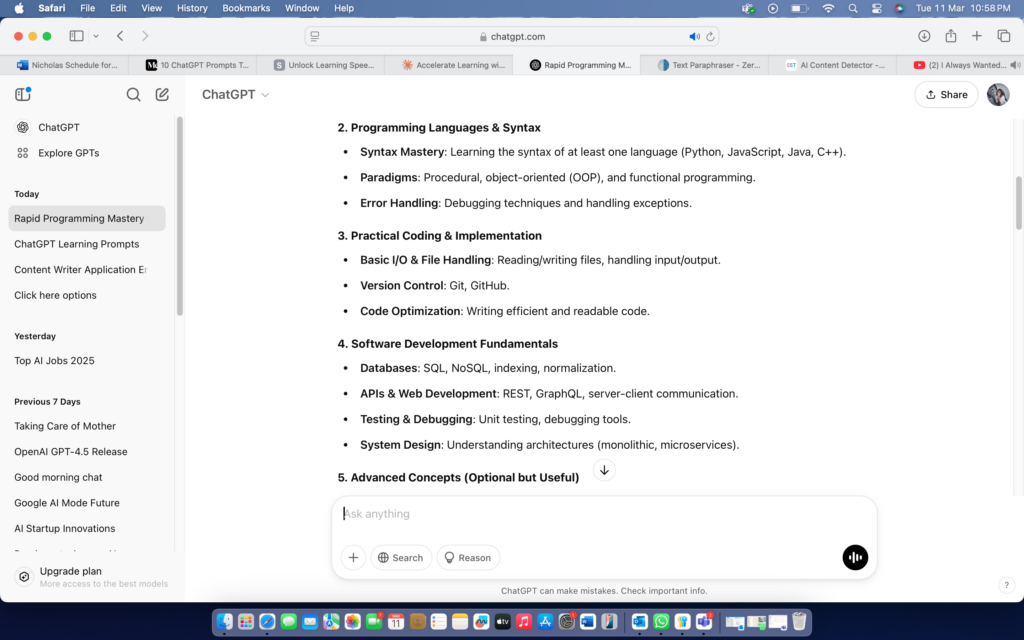The height and width of the screenshot is (640, 1024).
Task: Open the user profile avatar
Action: [998, 95]
